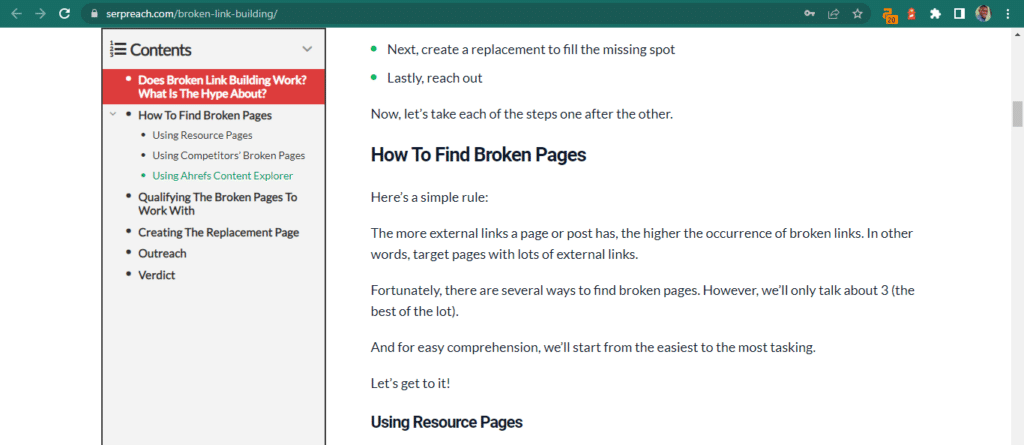Share this page using the share icon
1024x445 pixels.
(x=833, y=14)
